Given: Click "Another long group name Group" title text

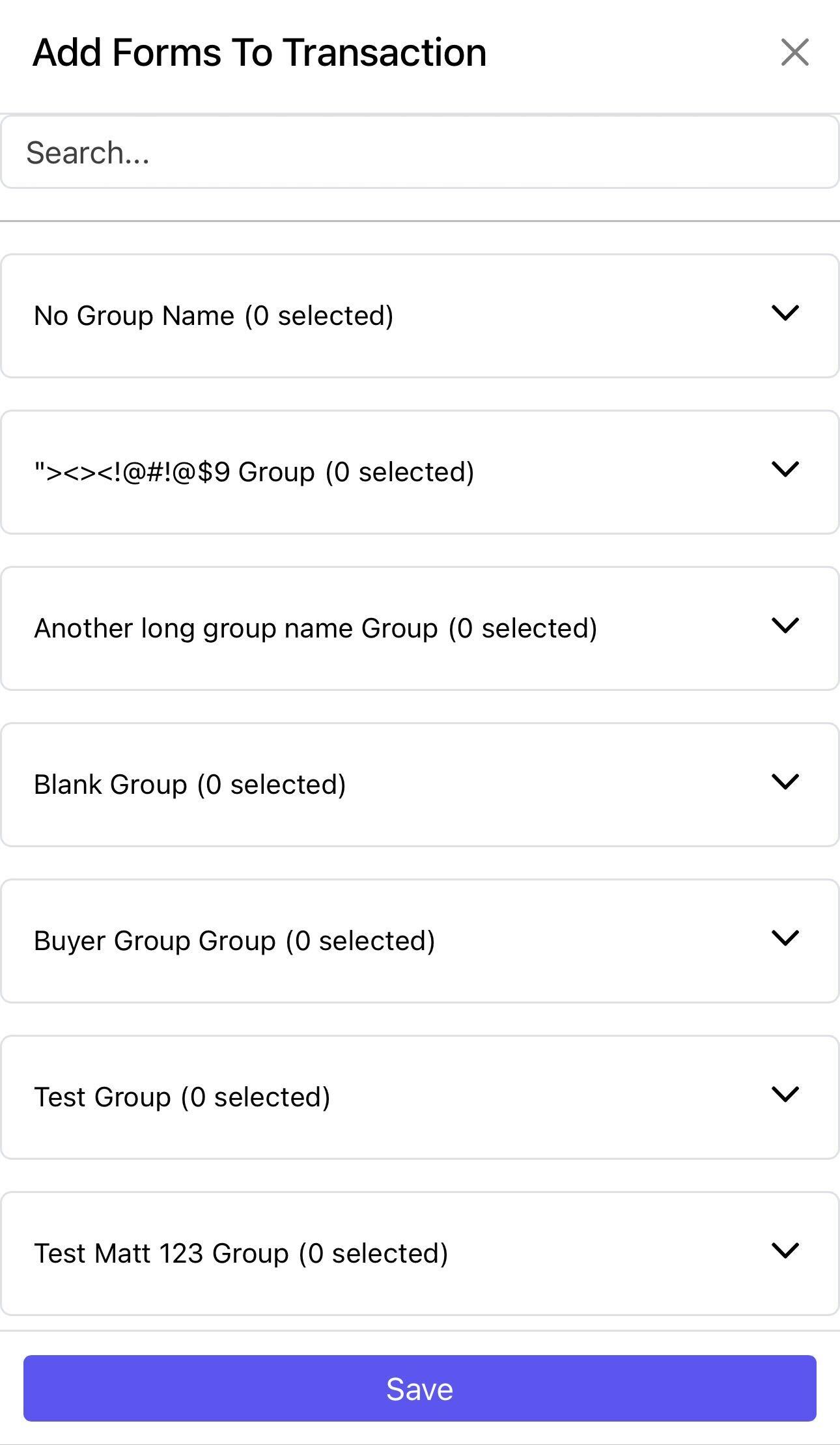Looking at the screenshot, I should coord(236,628).
